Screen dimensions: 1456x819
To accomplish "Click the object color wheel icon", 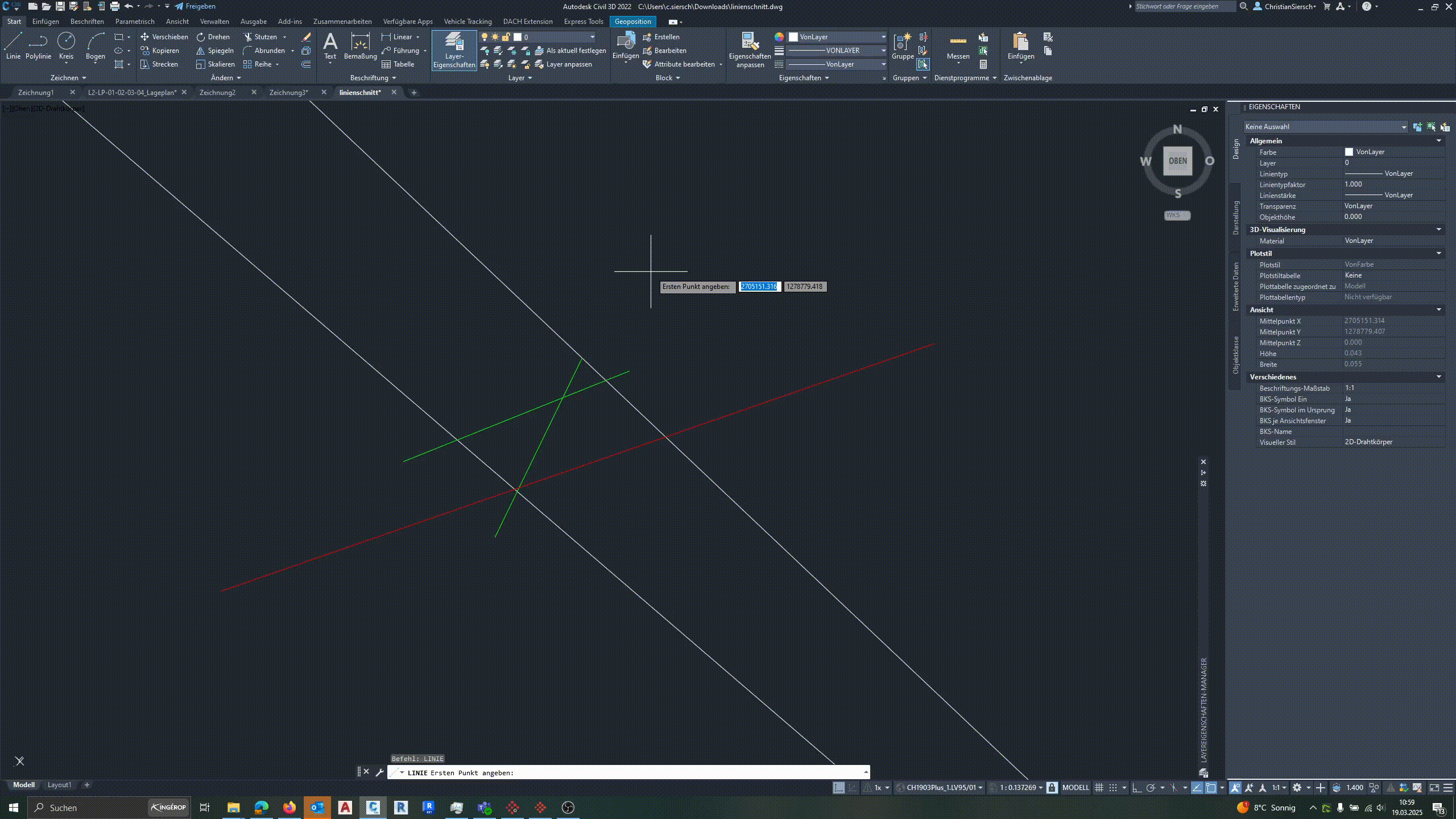I will (x=779, y=37).
